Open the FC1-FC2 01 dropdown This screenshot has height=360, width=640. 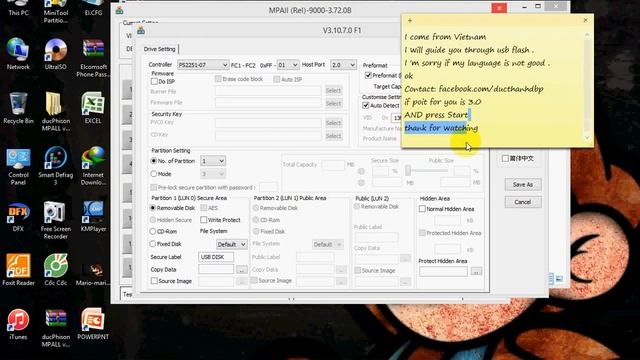click(288, 65)
